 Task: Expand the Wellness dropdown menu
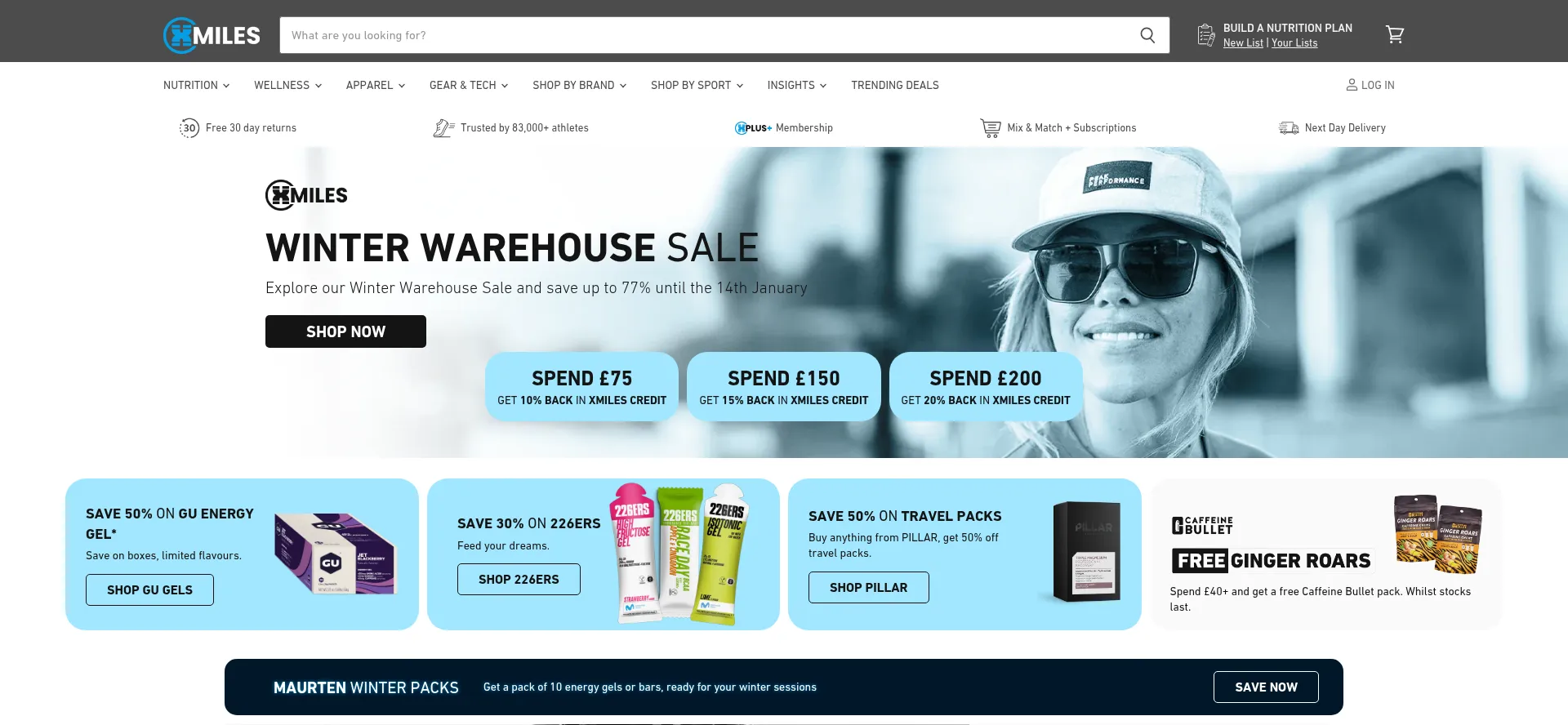(x=287, y=85)
